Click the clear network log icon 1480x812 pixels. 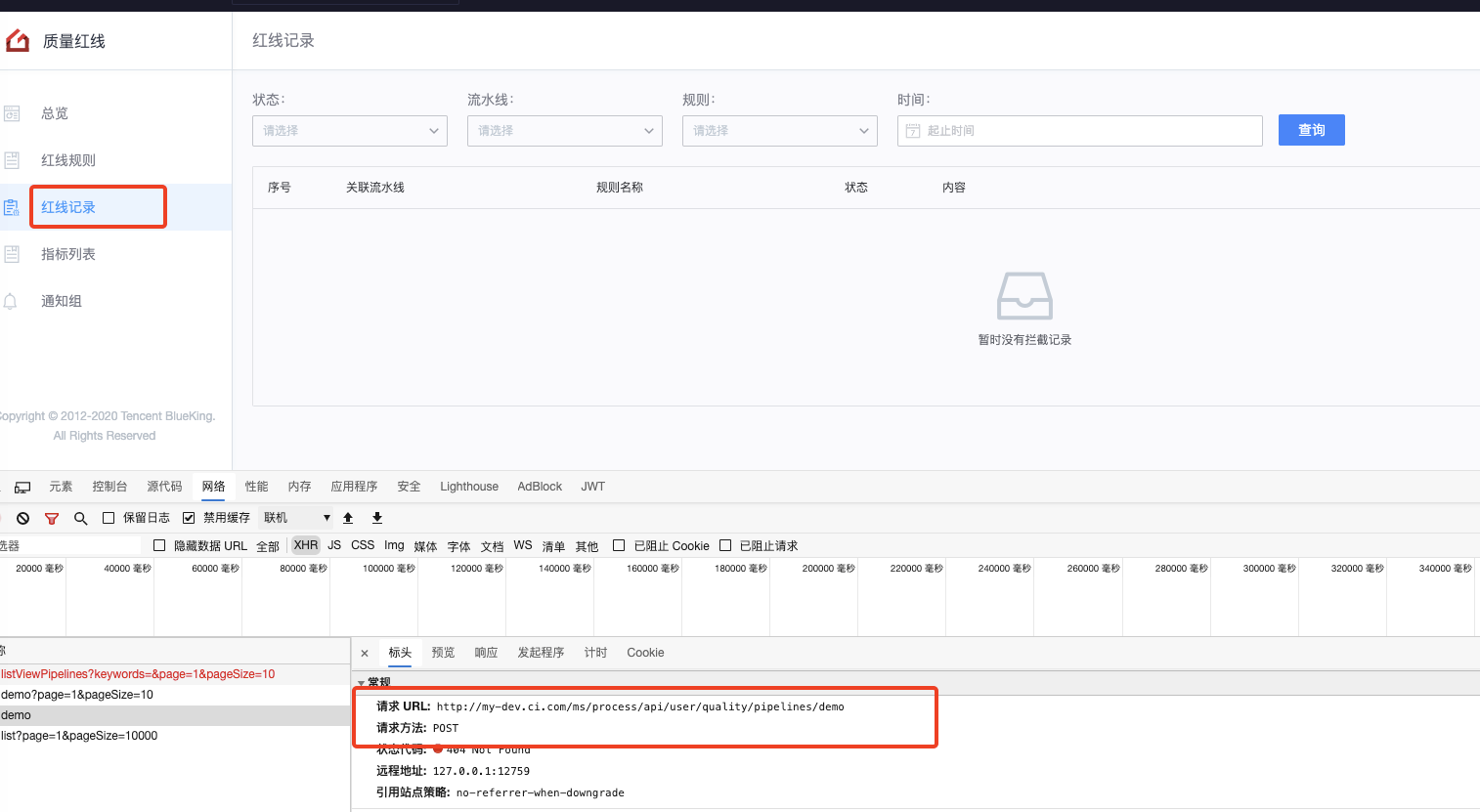pos(22,518)
